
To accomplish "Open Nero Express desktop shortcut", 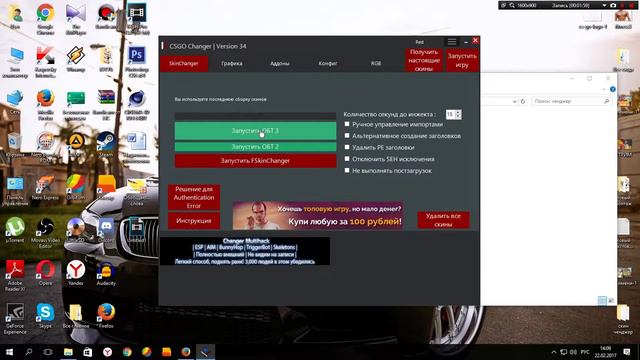I will tap(45, 188).
